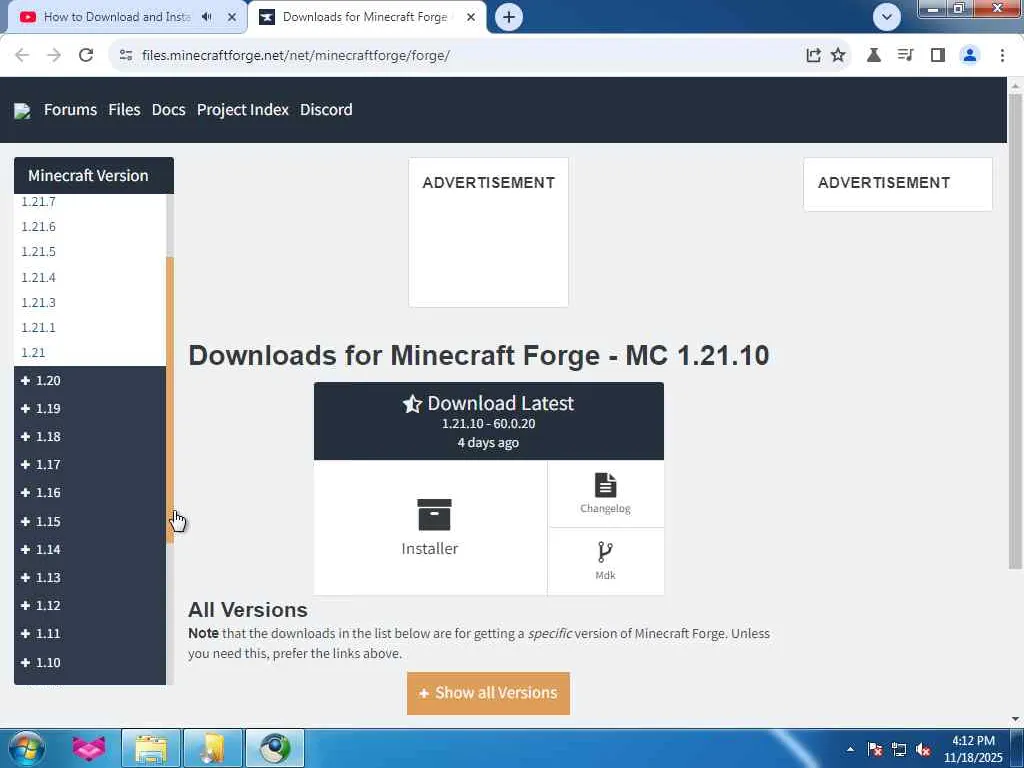The height and width of the screenshot is (768, 1024).
Task: Expand the 1.20 version group
Action: (x=89, y=381)
